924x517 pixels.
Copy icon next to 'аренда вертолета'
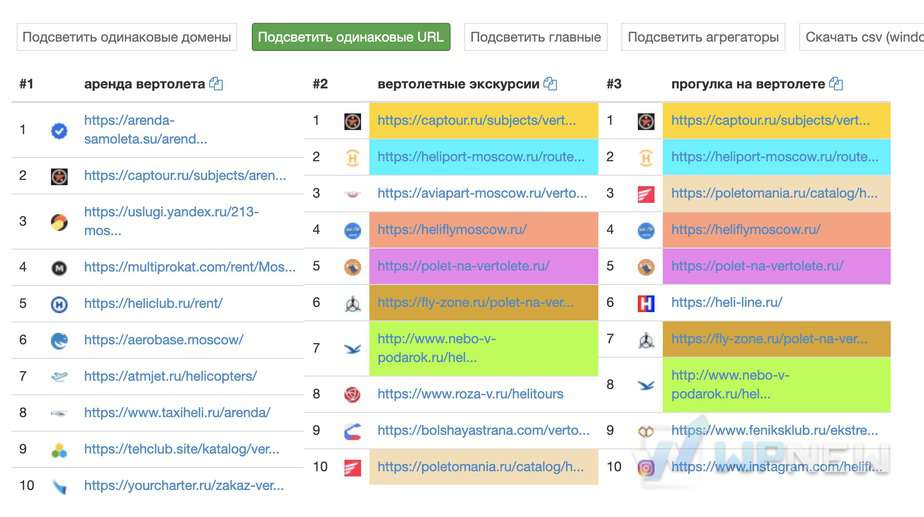[x=216, y=84]
